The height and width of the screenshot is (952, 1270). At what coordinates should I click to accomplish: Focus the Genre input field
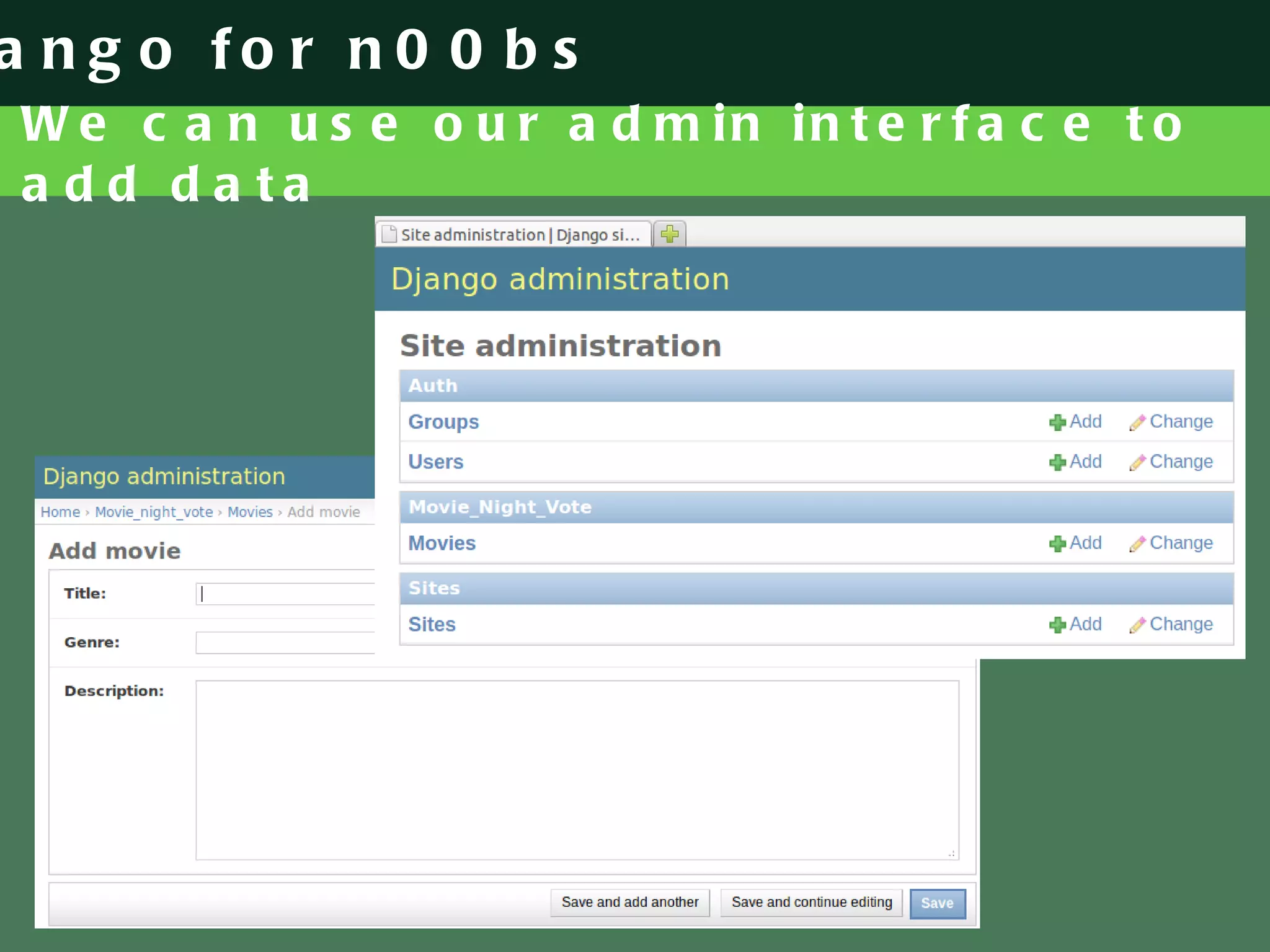click(285, 643)
